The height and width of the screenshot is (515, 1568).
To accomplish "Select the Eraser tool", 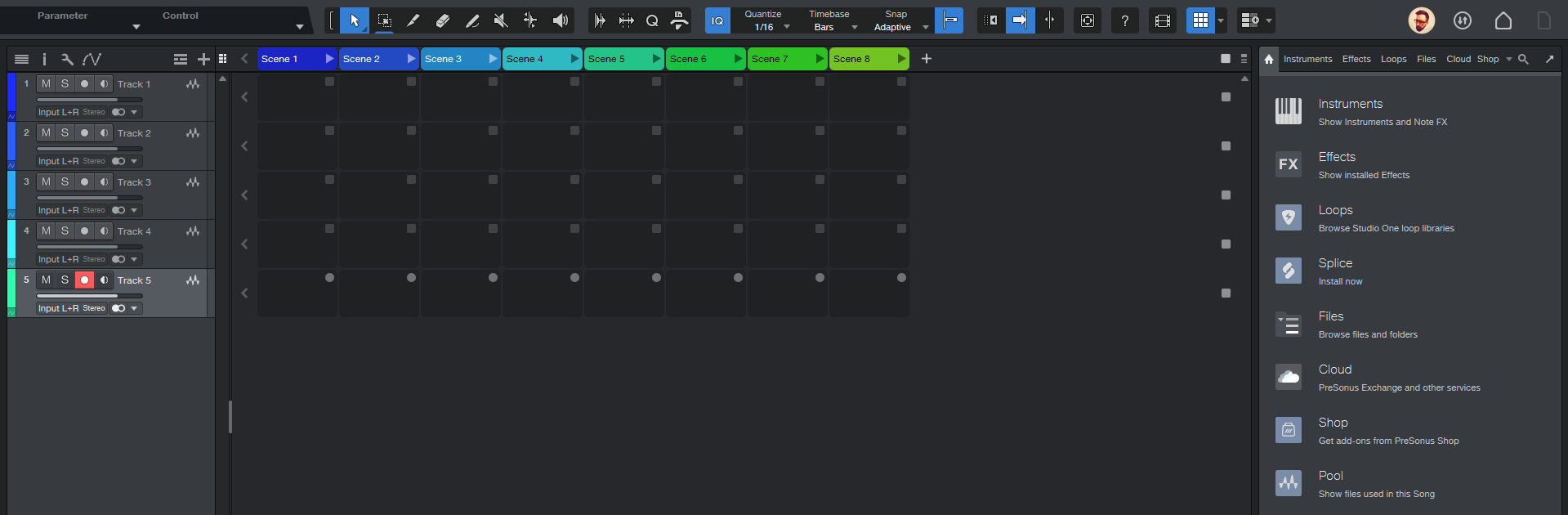I will coord(443,20).
